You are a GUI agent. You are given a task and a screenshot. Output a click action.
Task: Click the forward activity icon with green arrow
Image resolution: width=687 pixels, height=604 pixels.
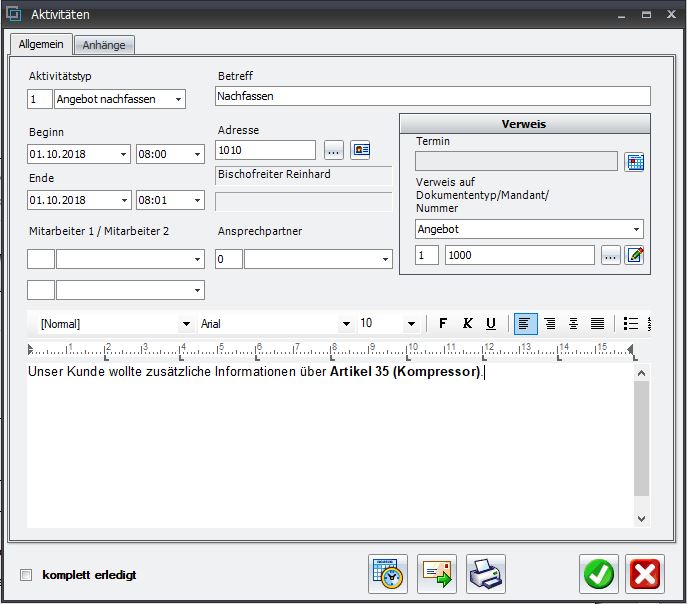(x=437, y=574)
